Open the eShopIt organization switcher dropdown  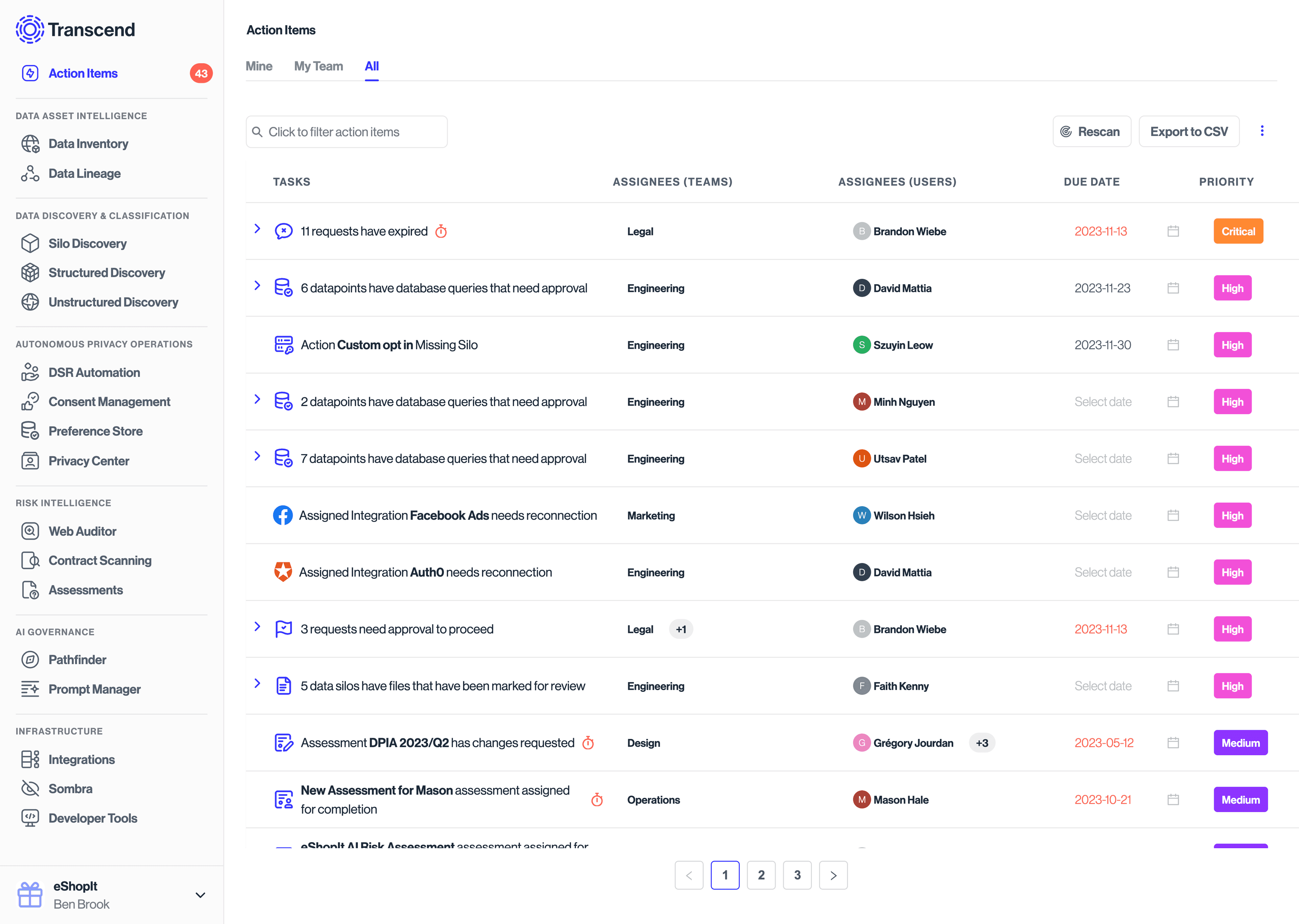(200, 895)
